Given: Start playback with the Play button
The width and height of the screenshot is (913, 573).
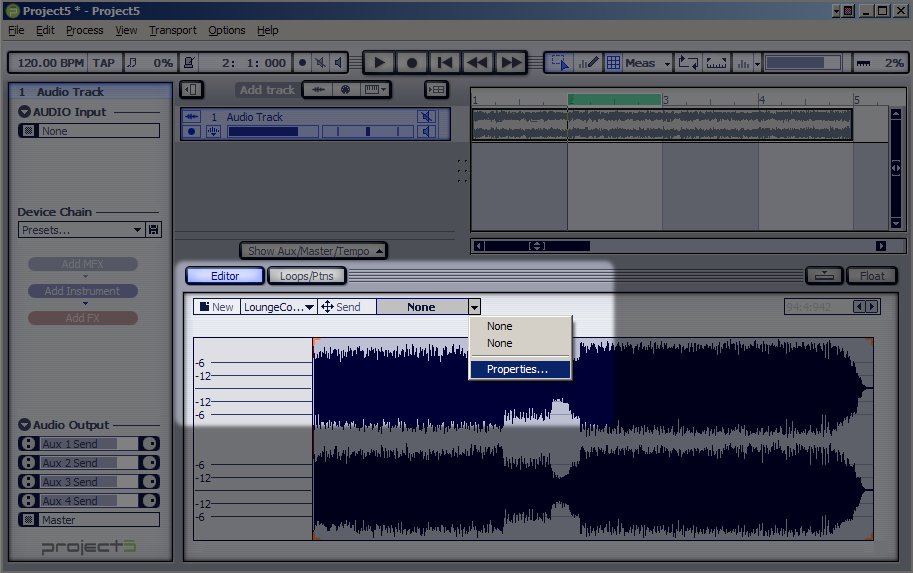Looking at the screenshot, I should click(379, 62).
